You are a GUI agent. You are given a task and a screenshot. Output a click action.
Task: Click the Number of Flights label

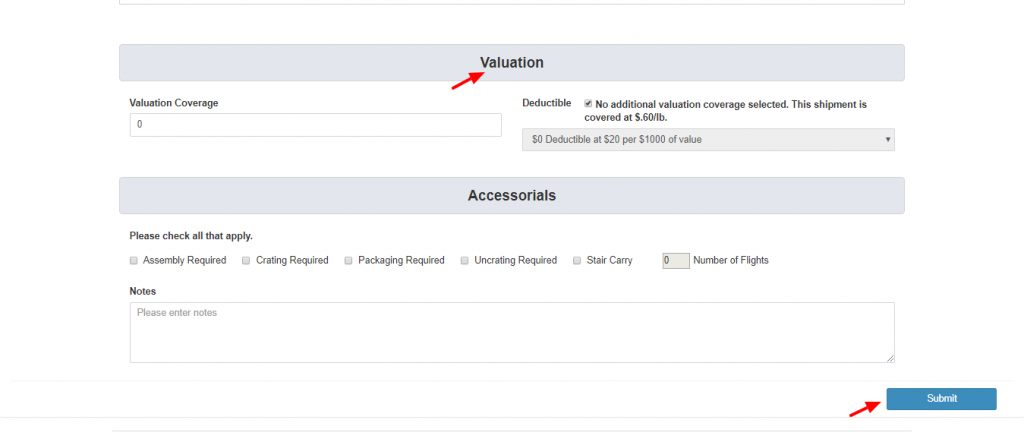731,260
